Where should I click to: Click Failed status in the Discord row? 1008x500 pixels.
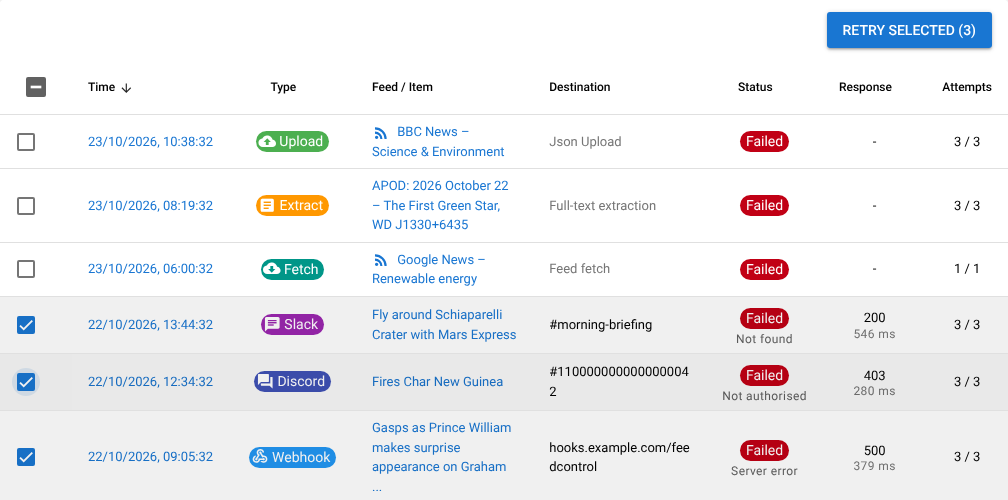(x=764, y=375)
